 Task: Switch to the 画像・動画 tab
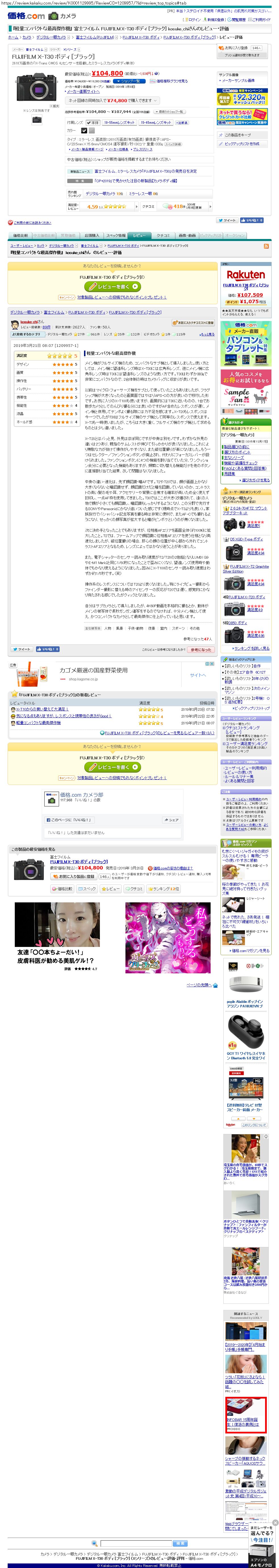click(x=187, y=235)
